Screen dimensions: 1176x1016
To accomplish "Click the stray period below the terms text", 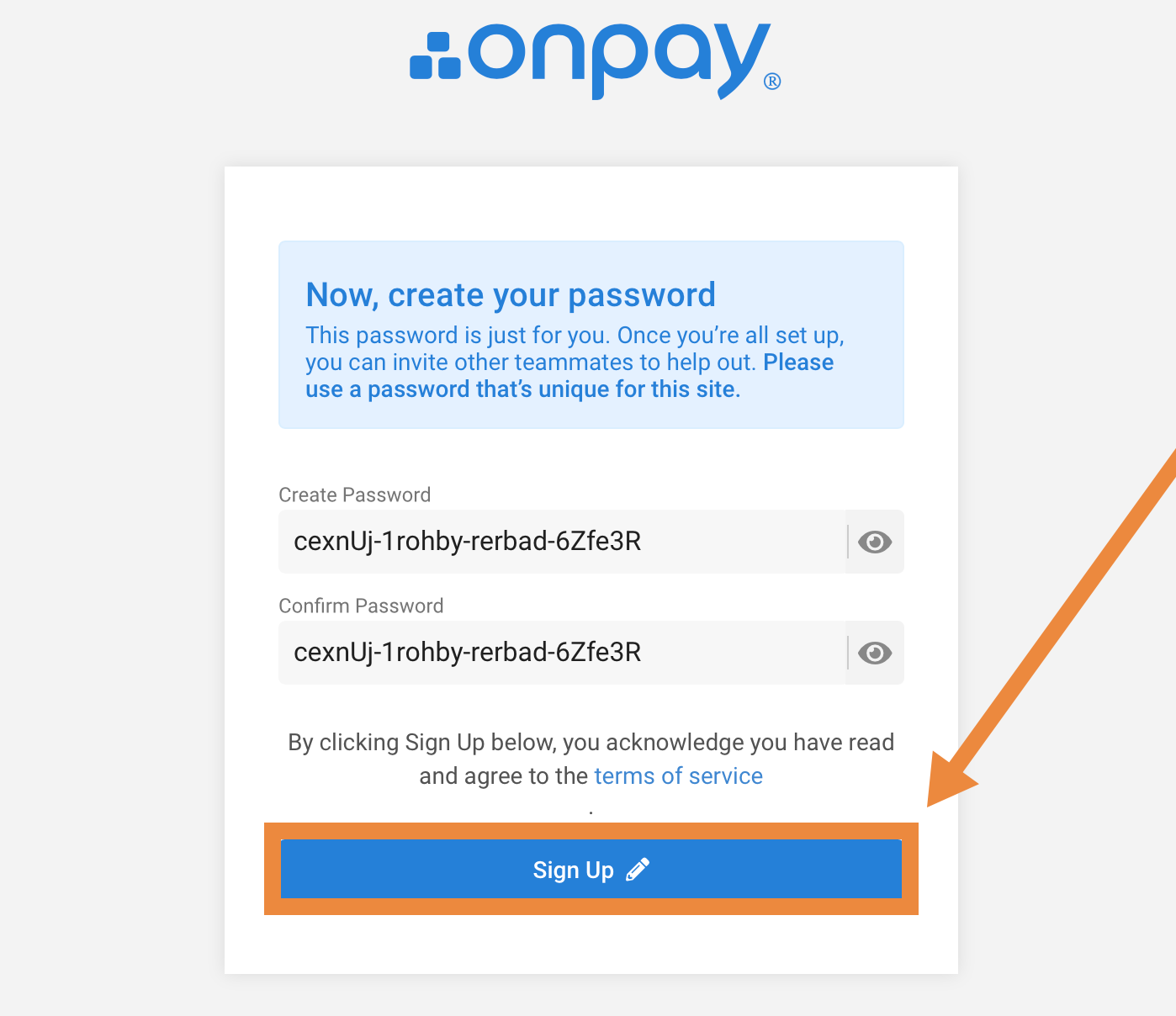I will [591, 812].
